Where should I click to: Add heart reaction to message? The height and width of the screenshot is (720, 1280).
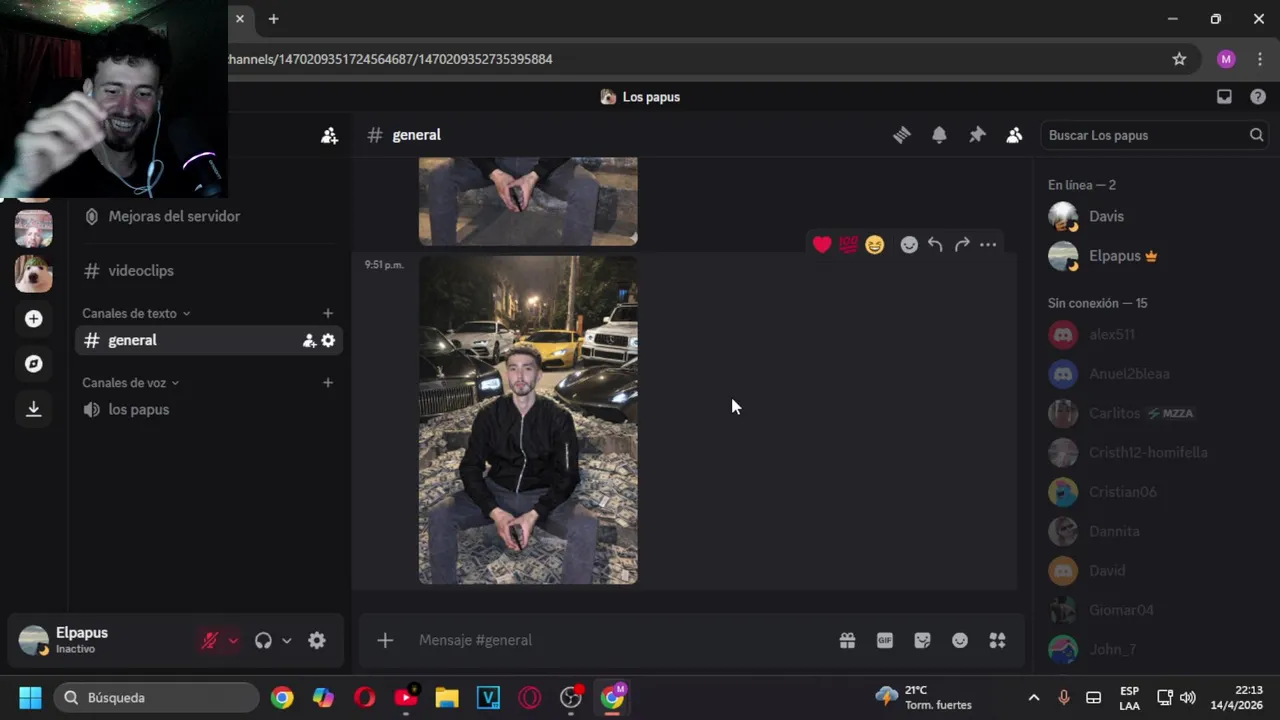822,245
